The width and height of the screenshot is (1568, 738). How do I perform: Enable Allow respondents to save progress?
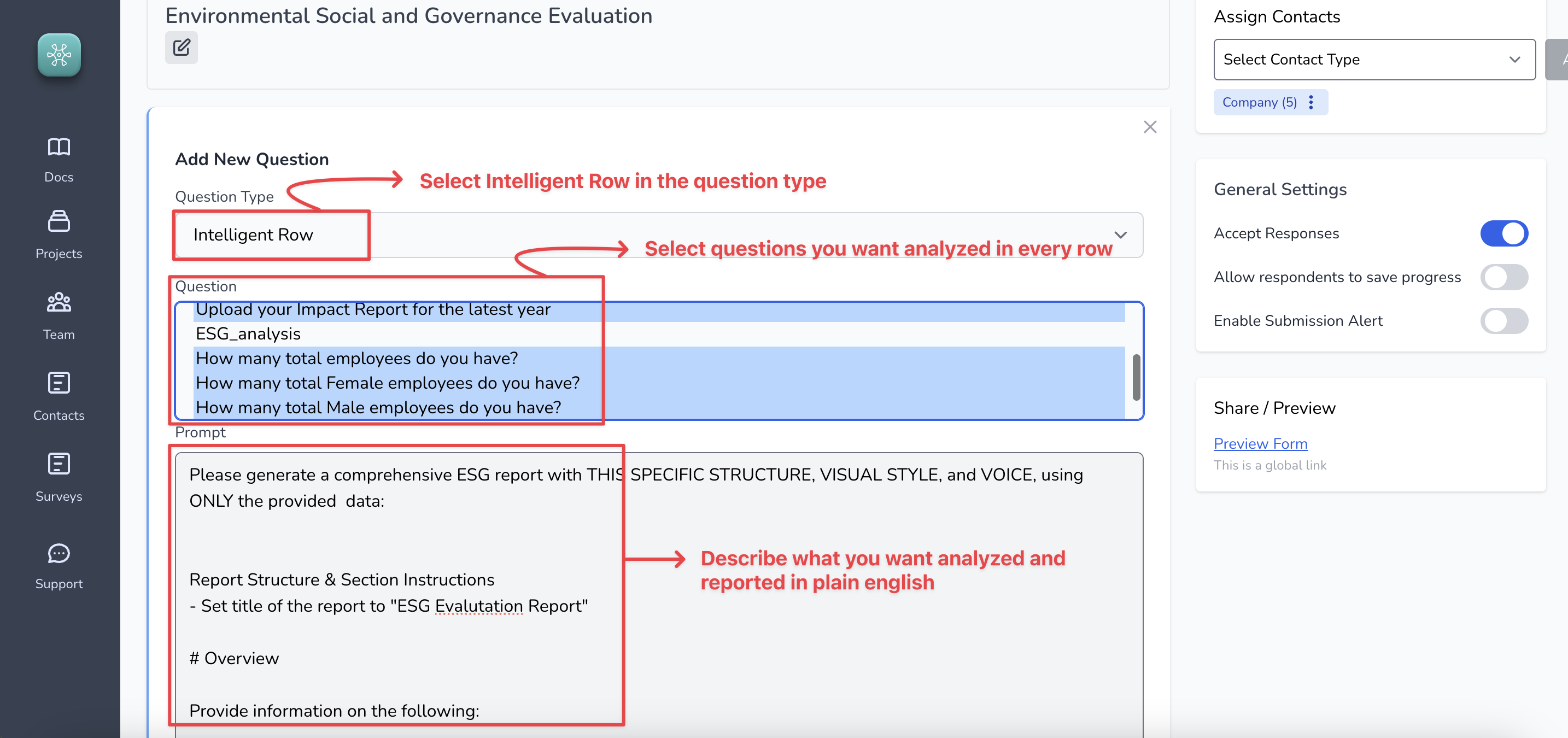pos(1504,277)
